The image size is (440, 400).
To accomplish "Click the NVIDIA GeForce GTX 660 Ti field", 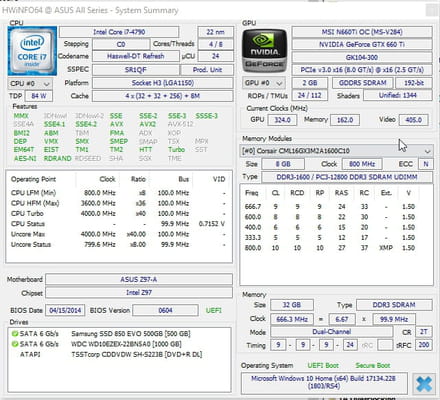I will [362, 44].
